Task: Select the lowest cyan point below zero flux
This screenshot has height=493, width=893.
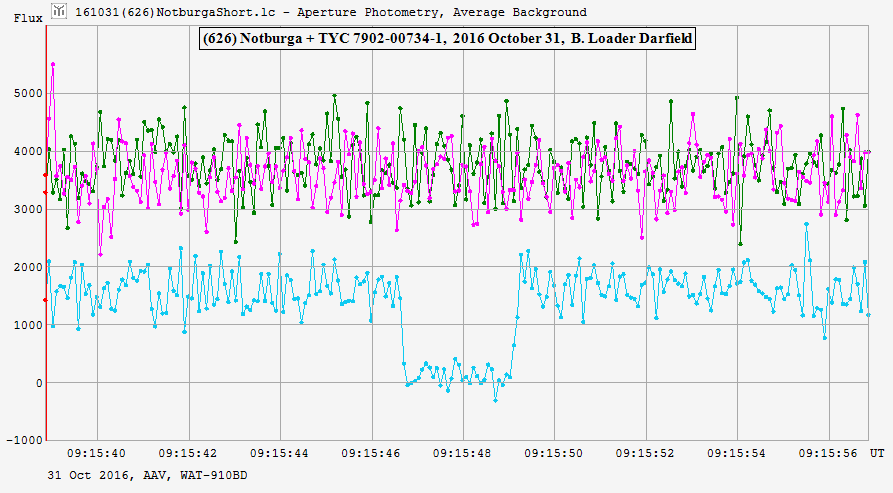Action: pyautogui.click(x=495, y=401)
